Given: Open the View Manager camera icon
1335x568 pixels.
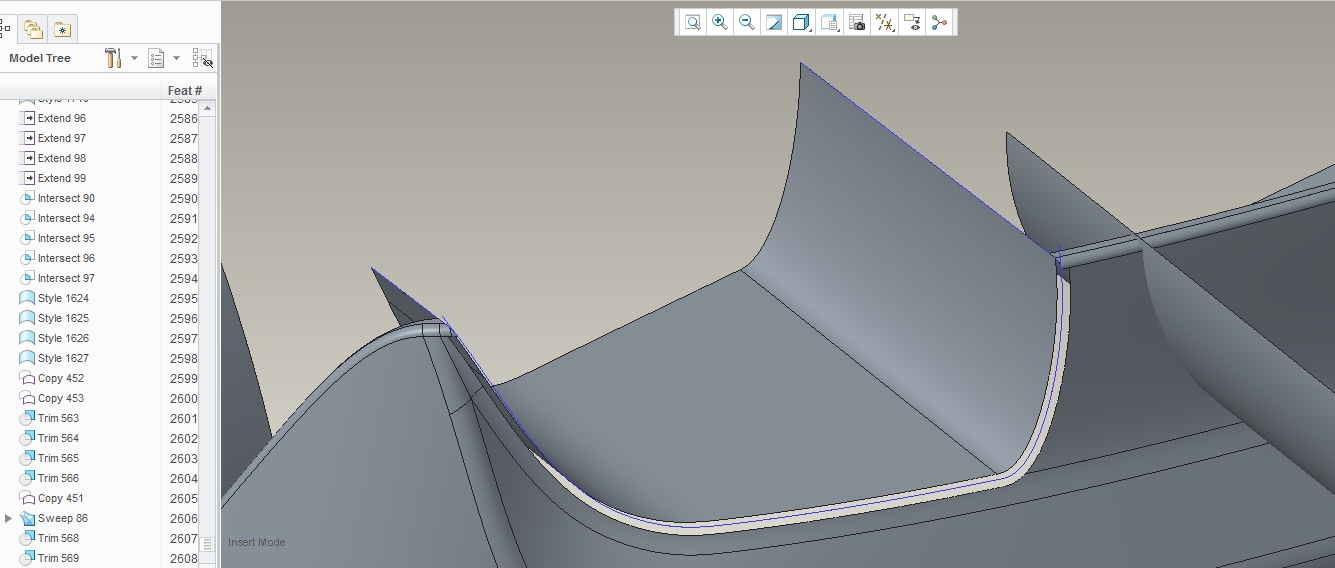Looking at the screenshot, I should [857, 23].
